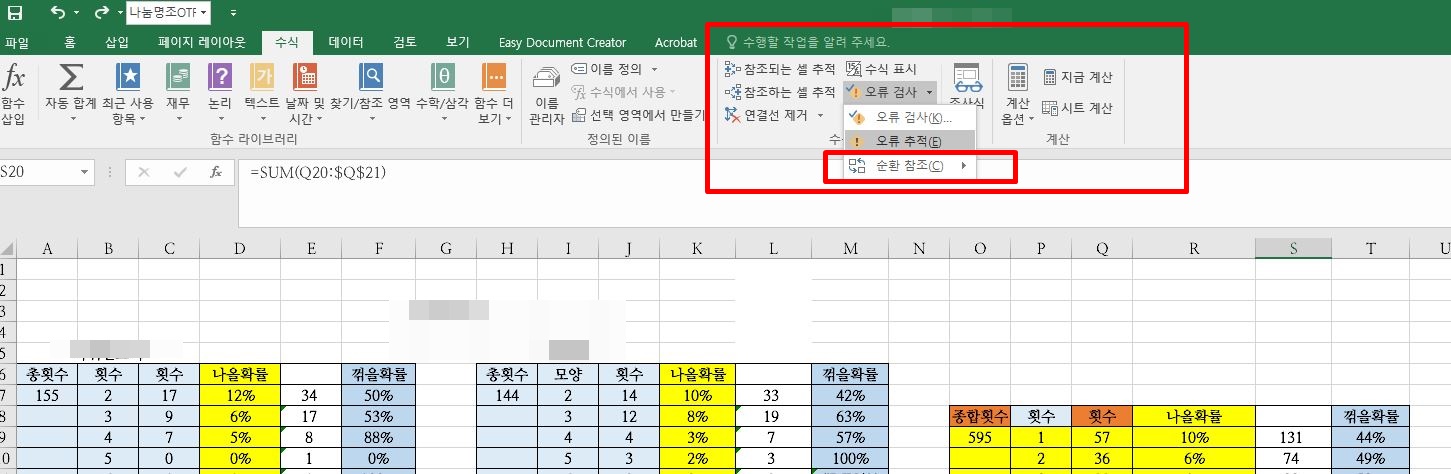Click the Undo arrow icon
Viewport: 1451px width, 474px height.
pyautogui.click(x=57, y=13)
